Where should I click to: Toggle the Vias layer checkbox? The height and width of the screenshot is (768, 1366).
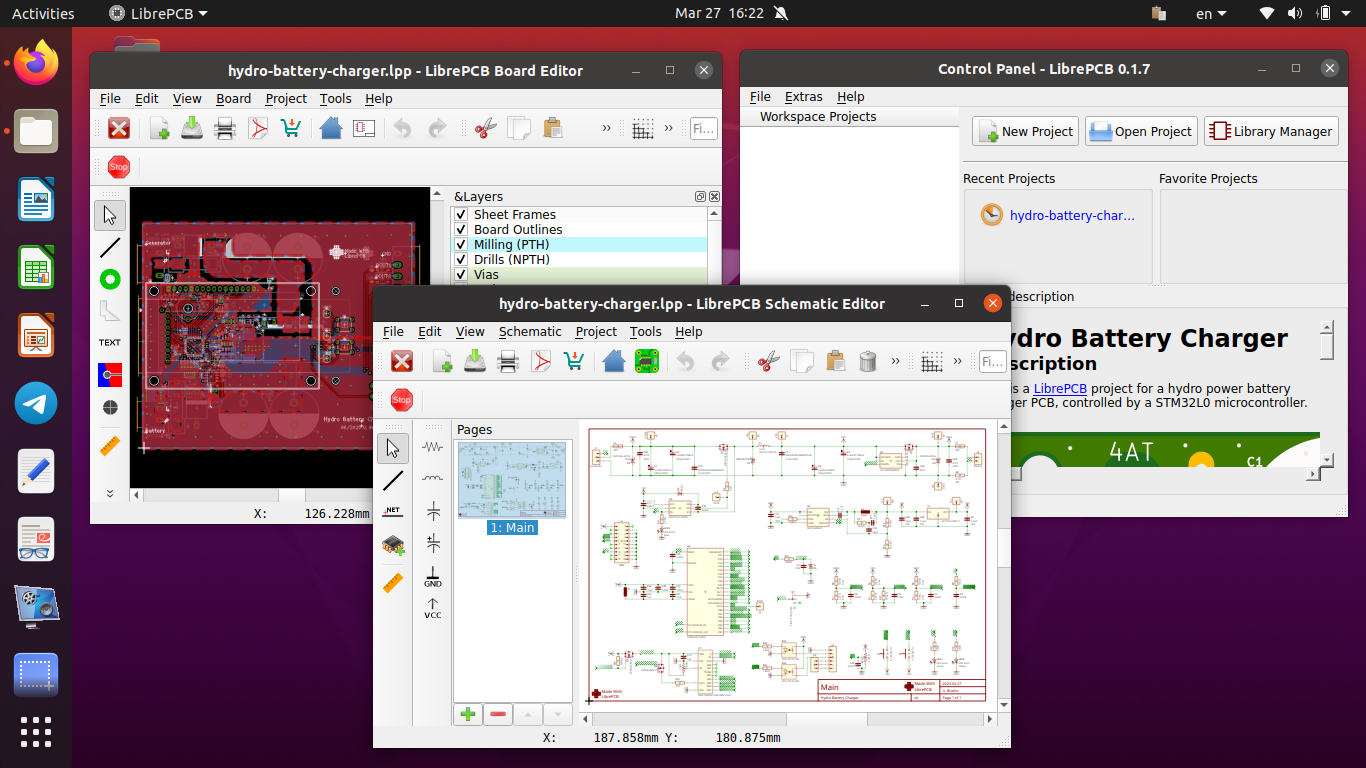(x=461, y=275)
